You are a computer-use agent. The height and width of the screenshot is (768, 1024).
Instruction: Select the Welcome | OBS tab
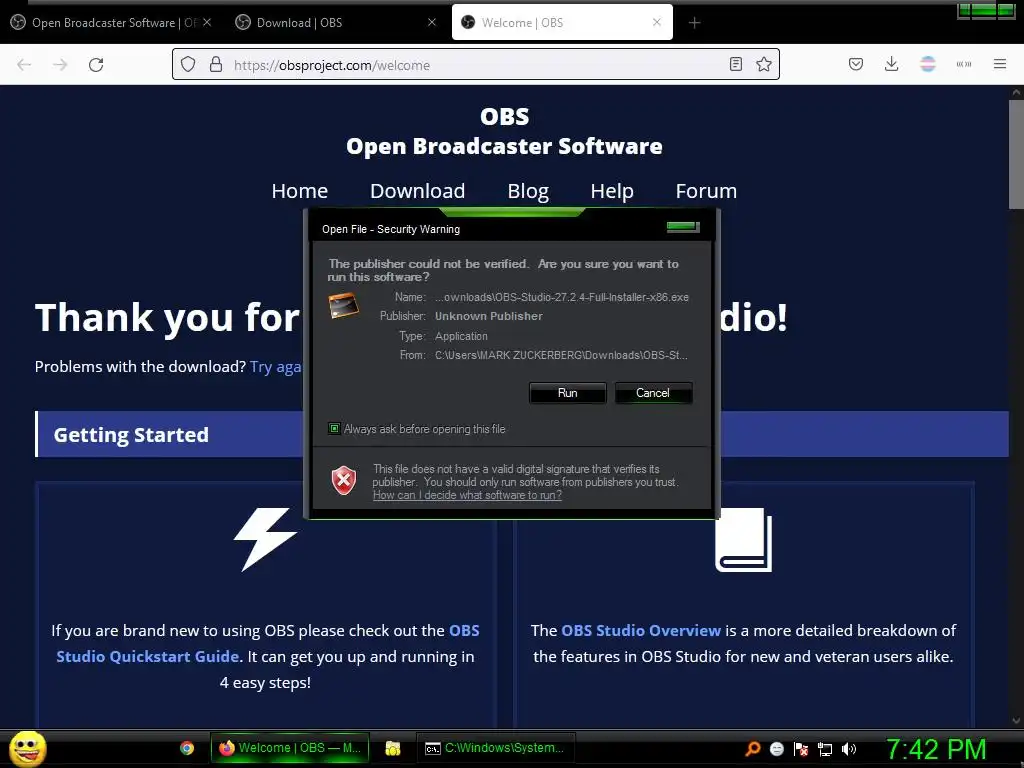pos(562,23)
